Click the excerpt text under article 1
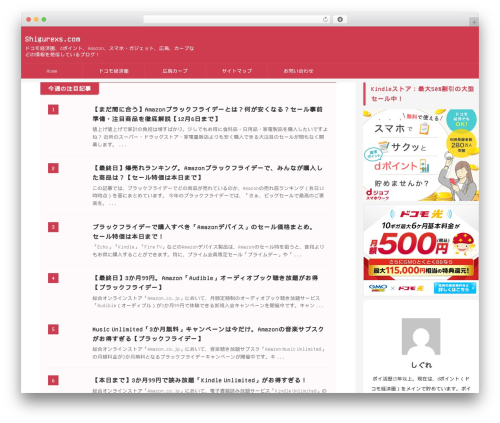 click(210, 137)
